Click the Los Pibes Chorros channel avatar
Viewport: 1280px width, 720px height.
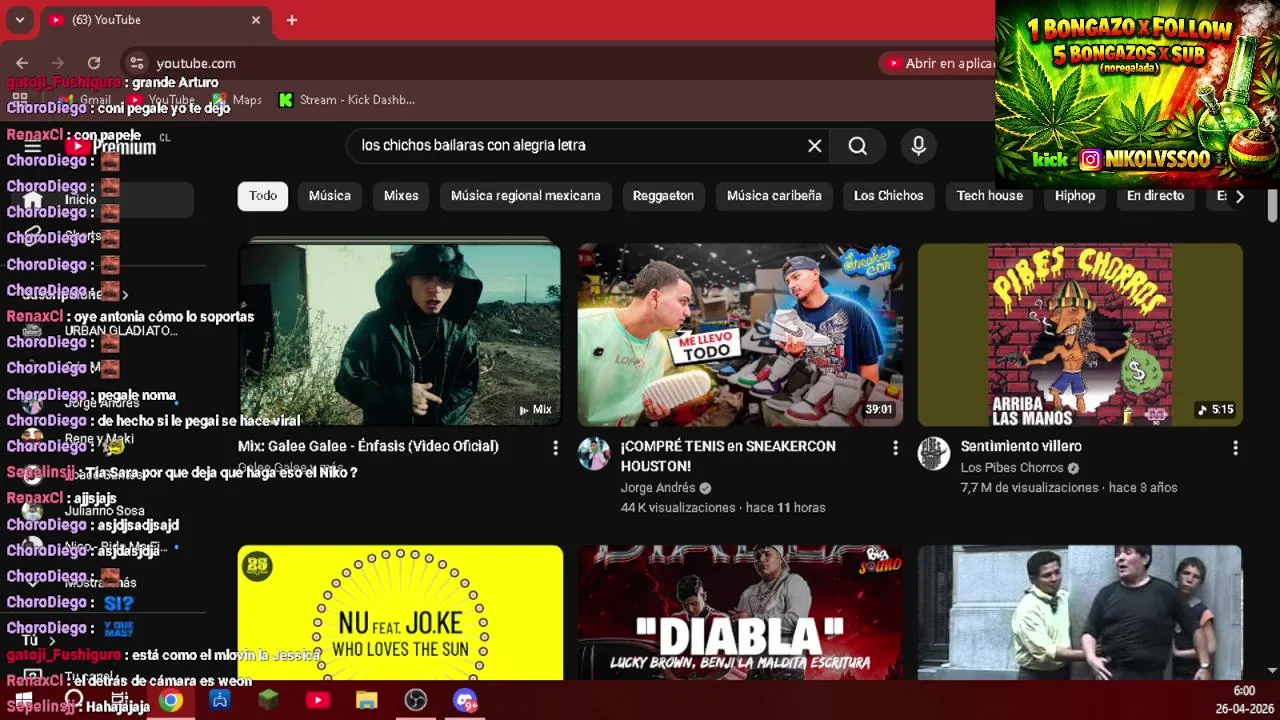pos(934,454)
